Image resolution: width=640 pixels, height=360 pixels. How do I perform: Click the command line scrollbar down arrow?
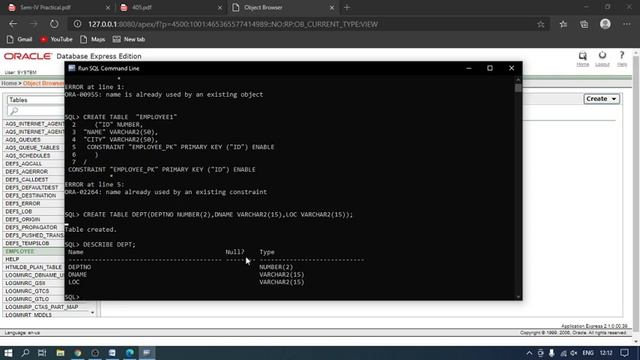(x=518, y=297)
